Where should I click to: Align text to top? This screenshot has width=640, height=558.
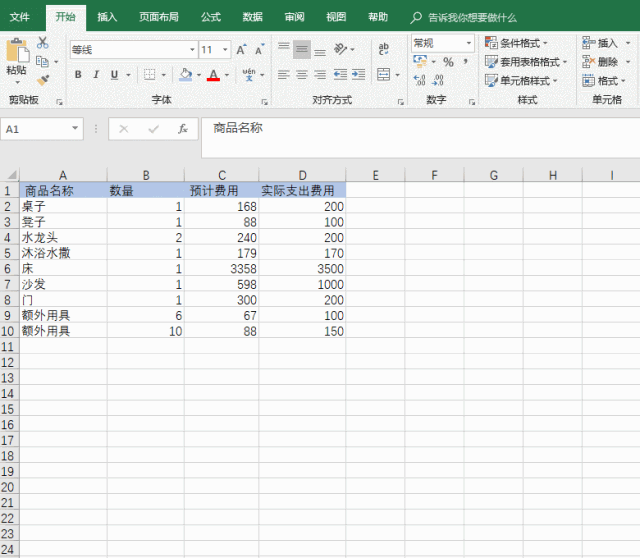284,49
